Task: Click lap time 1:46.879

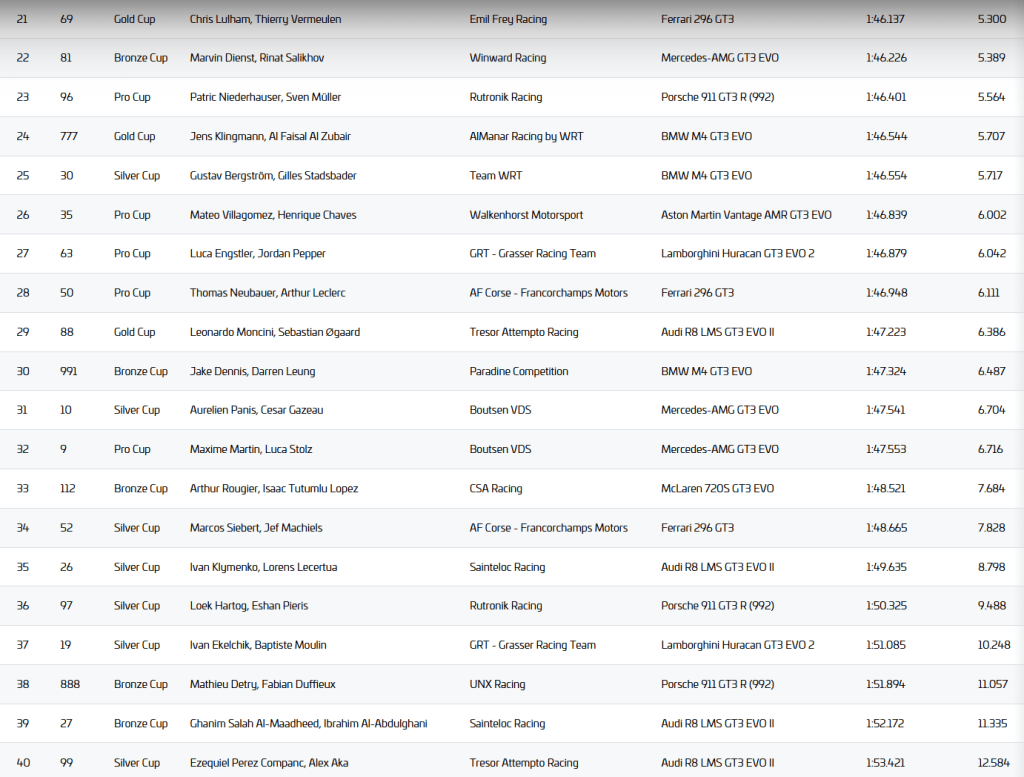Action: coord(886,253)
